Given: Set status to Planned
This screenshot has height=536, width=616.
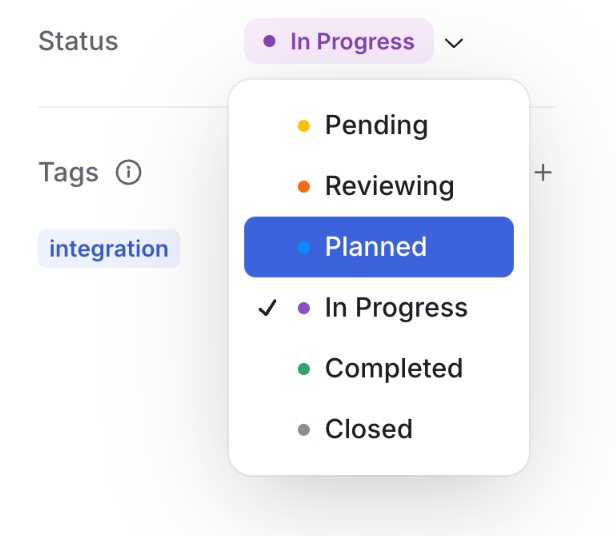Looking at the screenshot, I should [378, 247].
